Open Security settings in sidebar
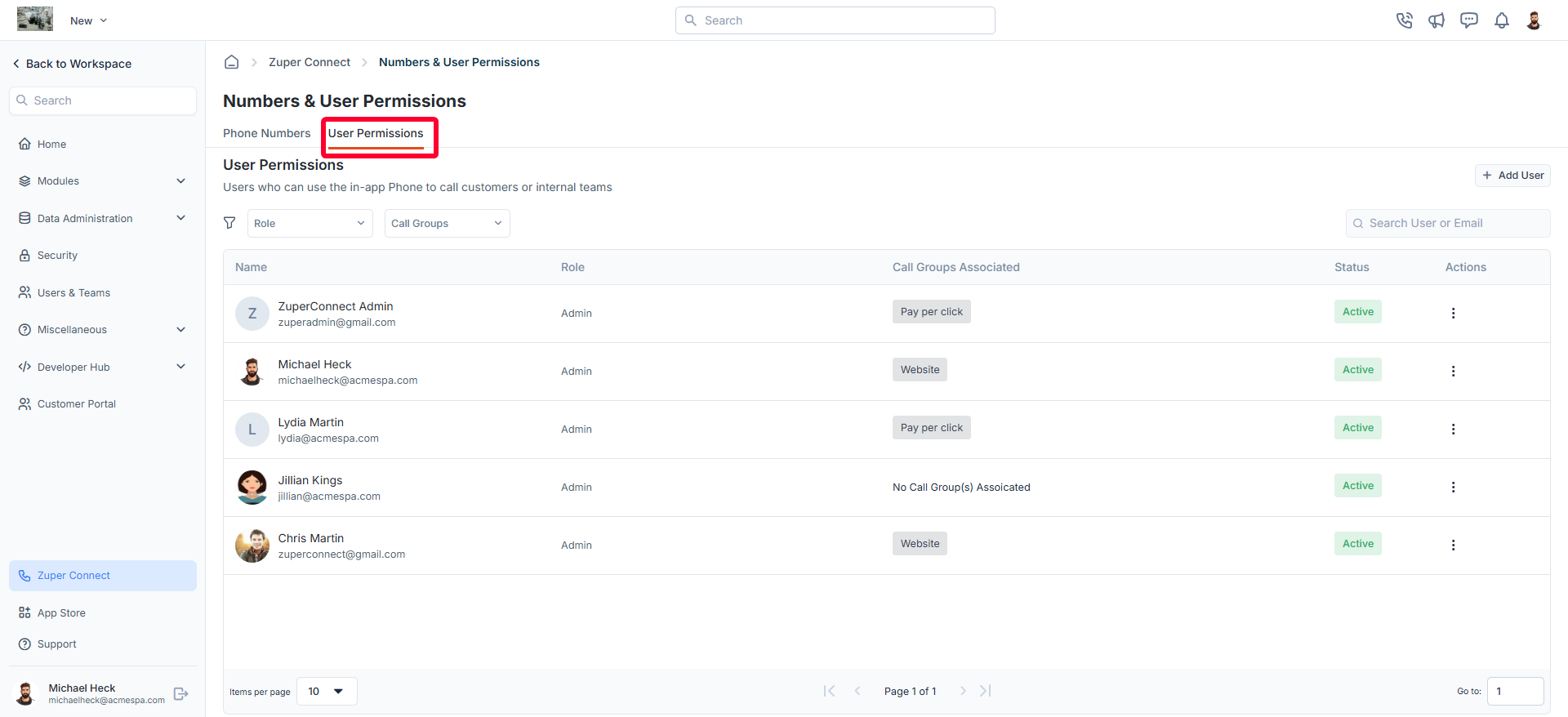 point(57,255)
